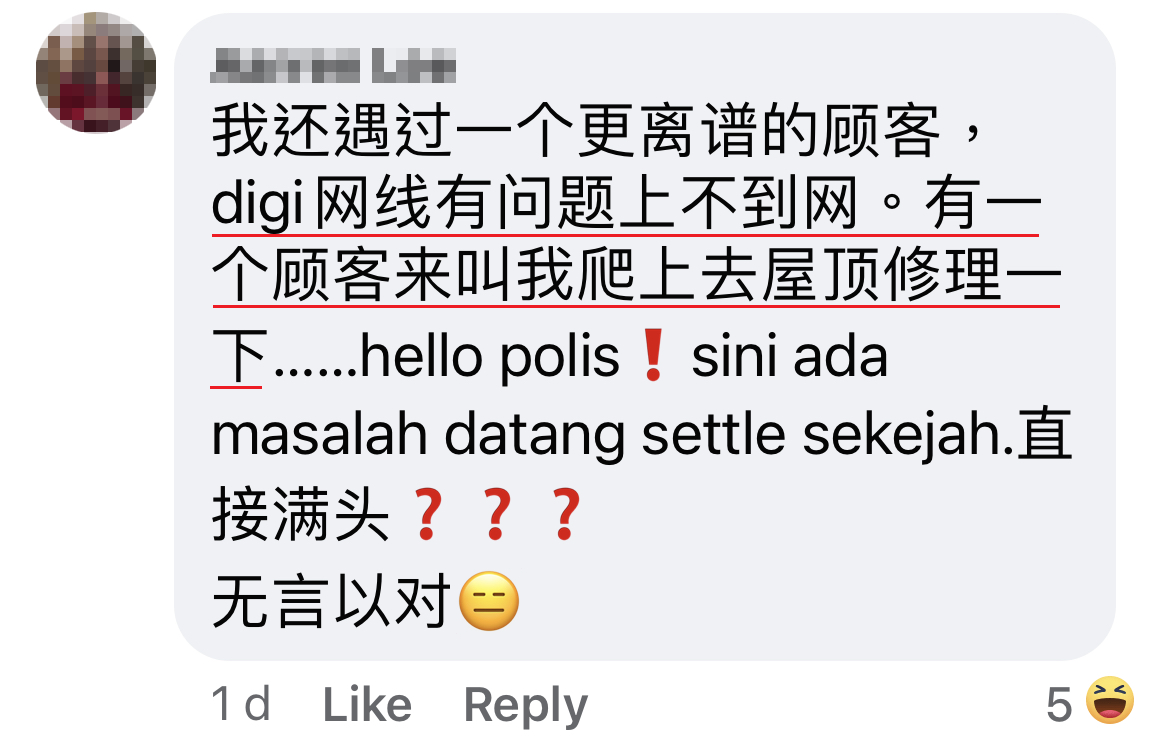Click the reaction count 5
This screenshot has height=744, width=1170.
click(x=1059, y=705)
